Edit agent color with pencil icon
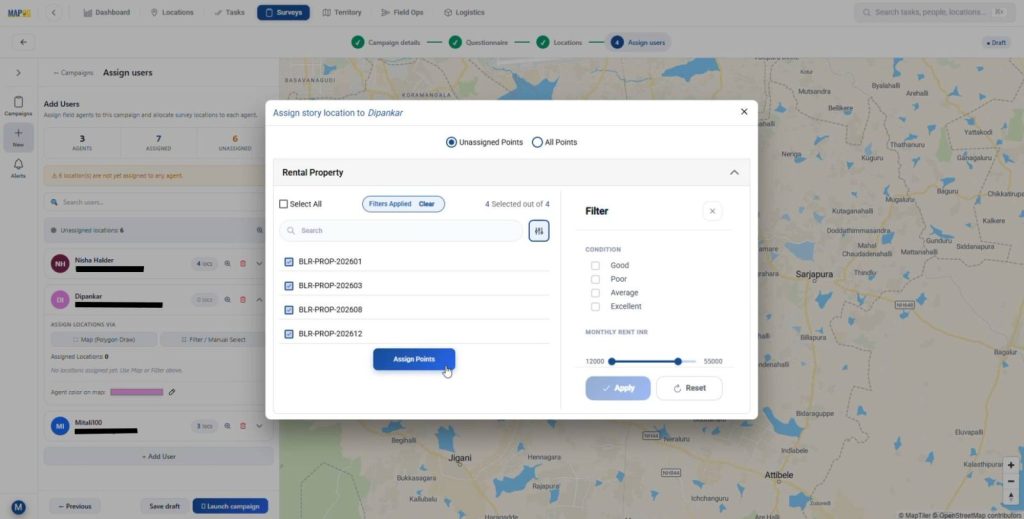Screen dimensions: 1024x519 pos(172,392)
